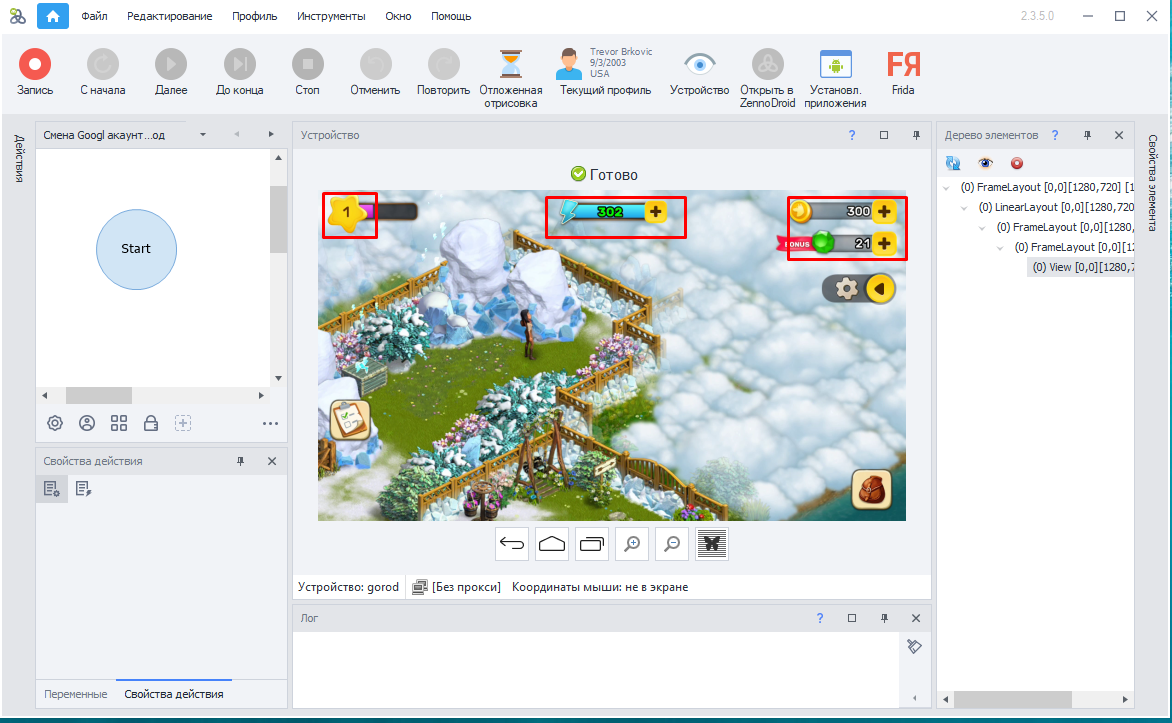The width and height of the screenshot is (1172, 723).
Task: Select first properties view icon
Action: (52, 489)
